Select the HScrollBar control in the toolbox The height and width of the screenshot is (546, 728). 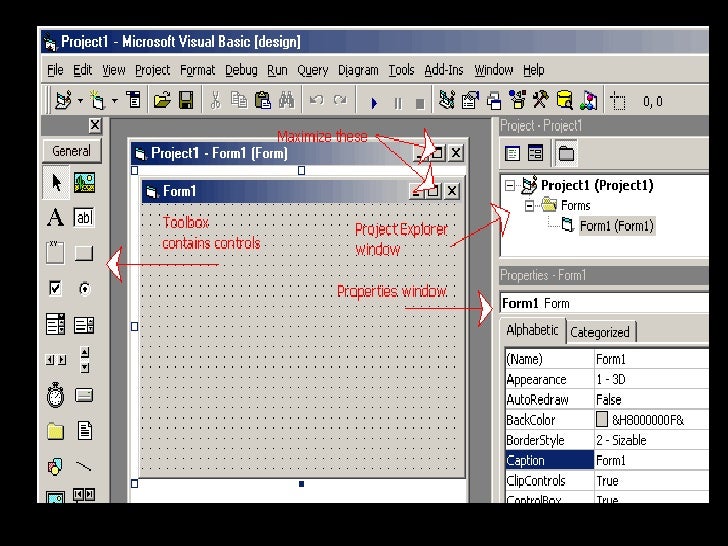(x=56, y=360)
